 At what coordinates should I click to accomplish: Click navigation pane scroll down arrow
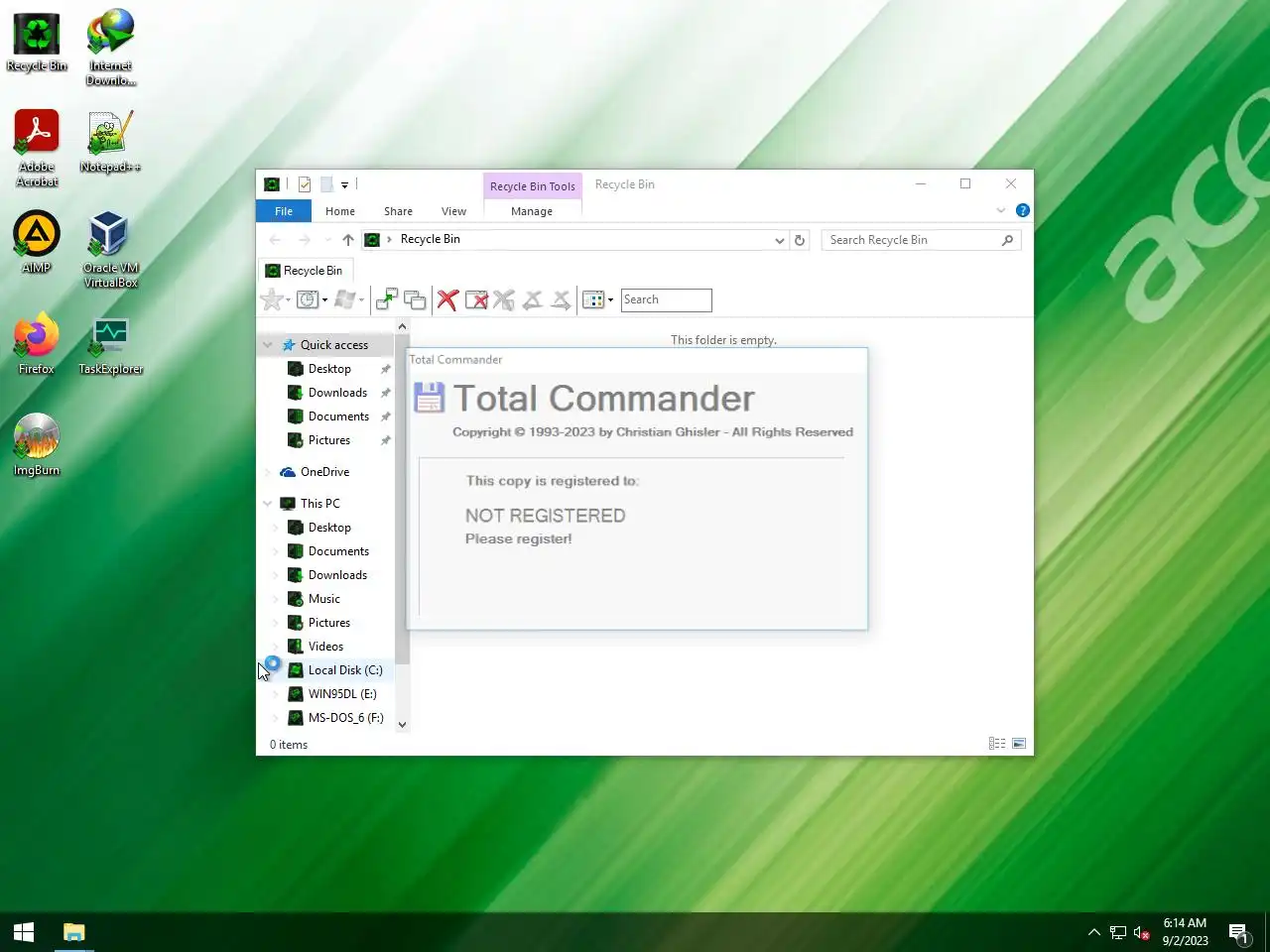(402, 725)
